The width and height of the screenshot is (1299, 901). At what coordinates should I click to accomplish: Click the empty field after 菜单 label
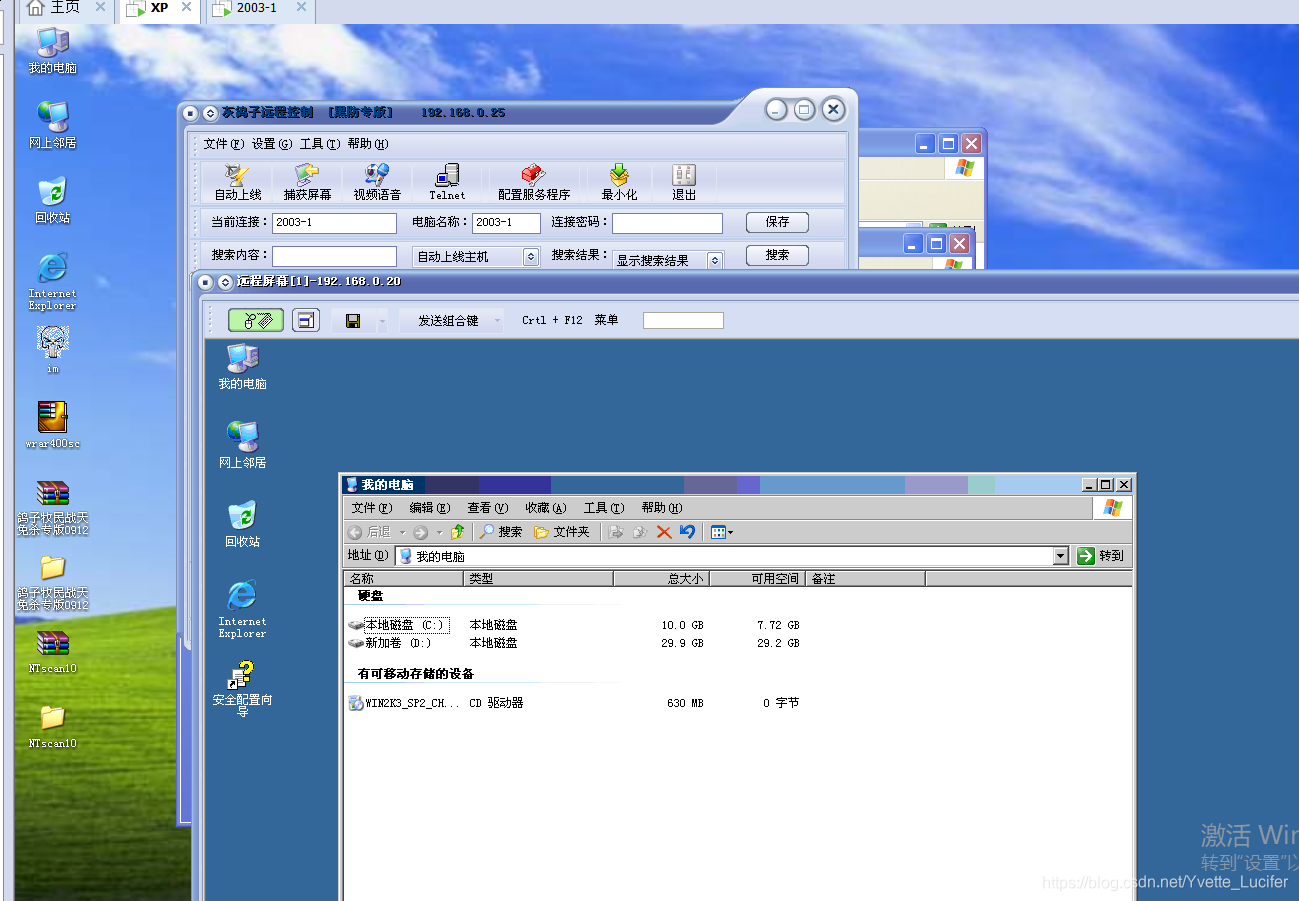[x=683, y=320]
